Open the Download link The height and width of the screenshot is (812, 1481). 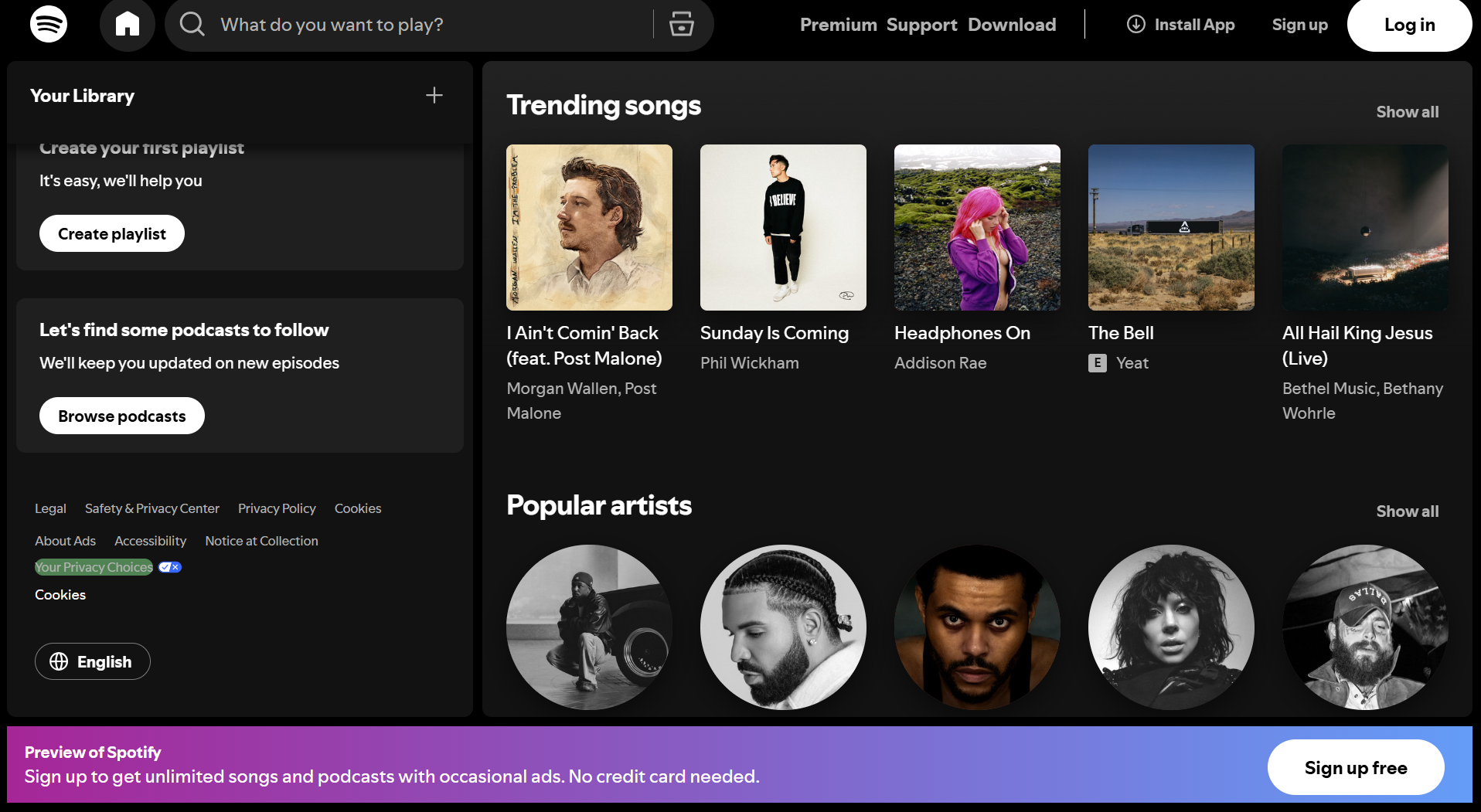coord(1012,25)
